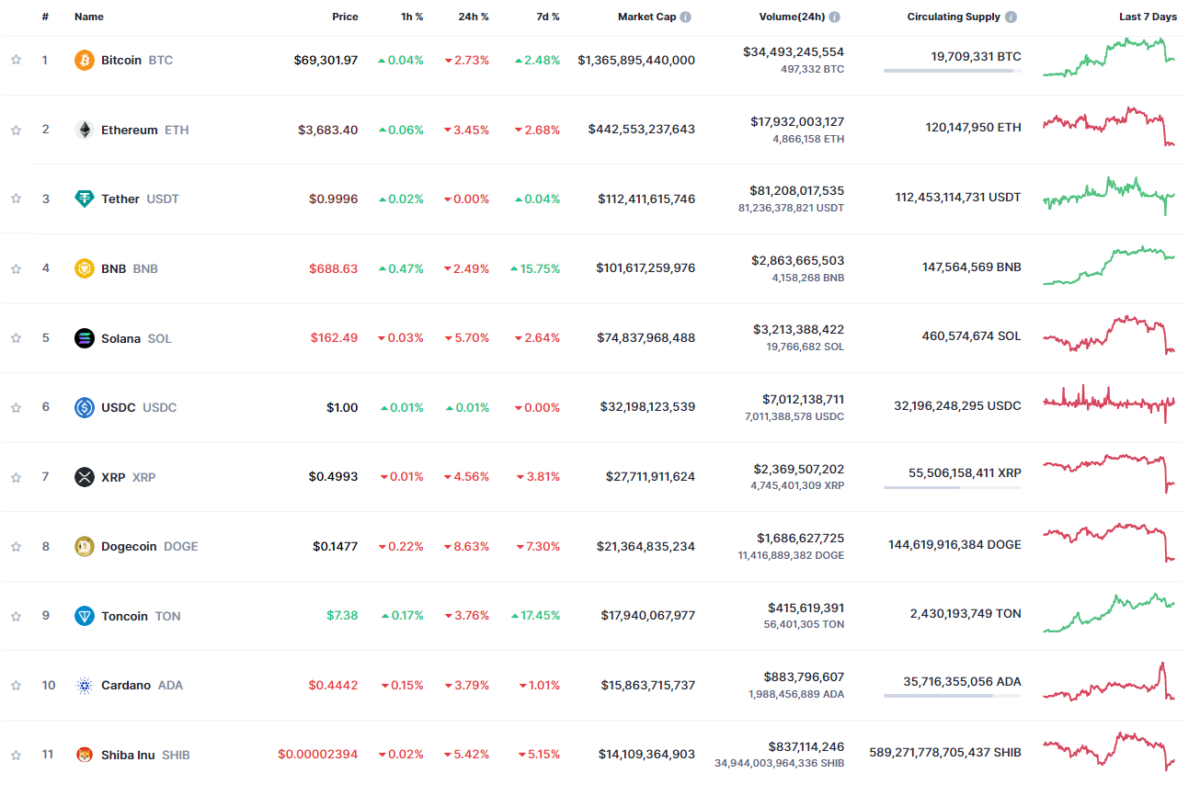This screenshot has width=1200, height=785.
Task: Add Solana to watchlist with star
Action: (x=16, y=338)
